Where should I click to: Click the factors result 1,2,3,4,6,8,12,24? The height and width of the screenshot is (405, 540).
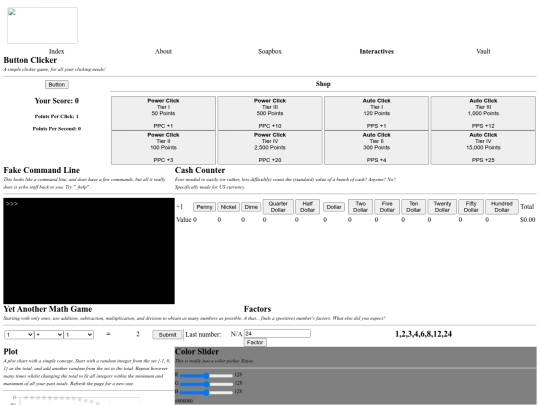point(424,334)
